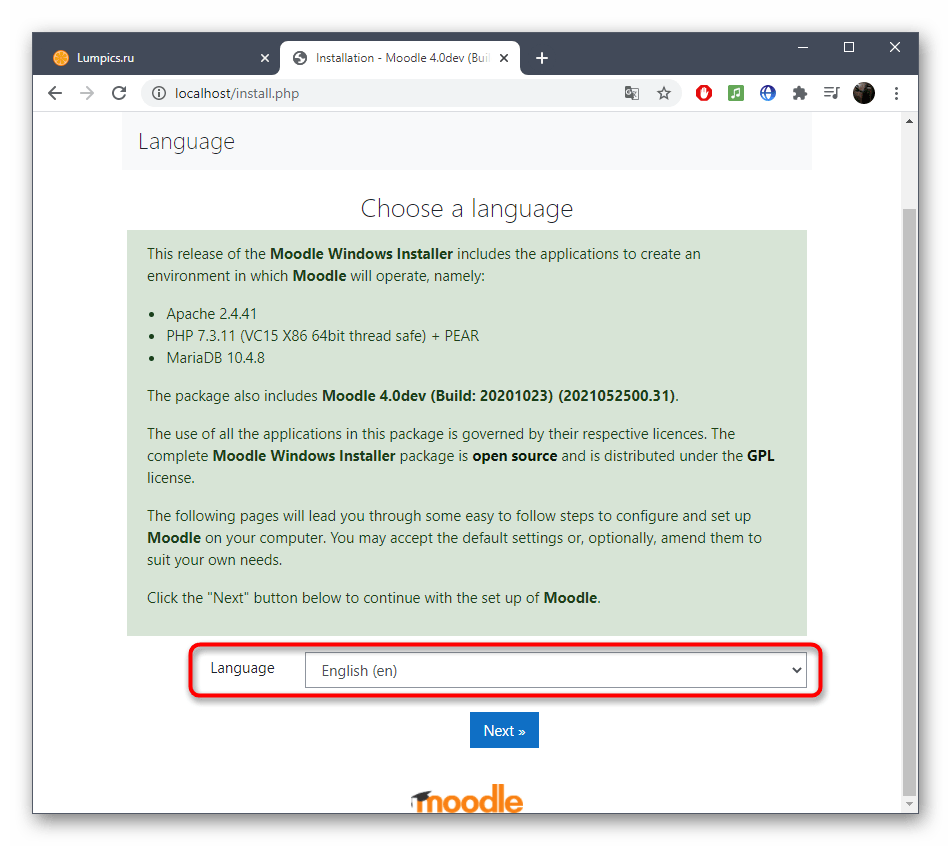
Task: Open the Chrome three-dot menu
Action: (x=896, y=93)
